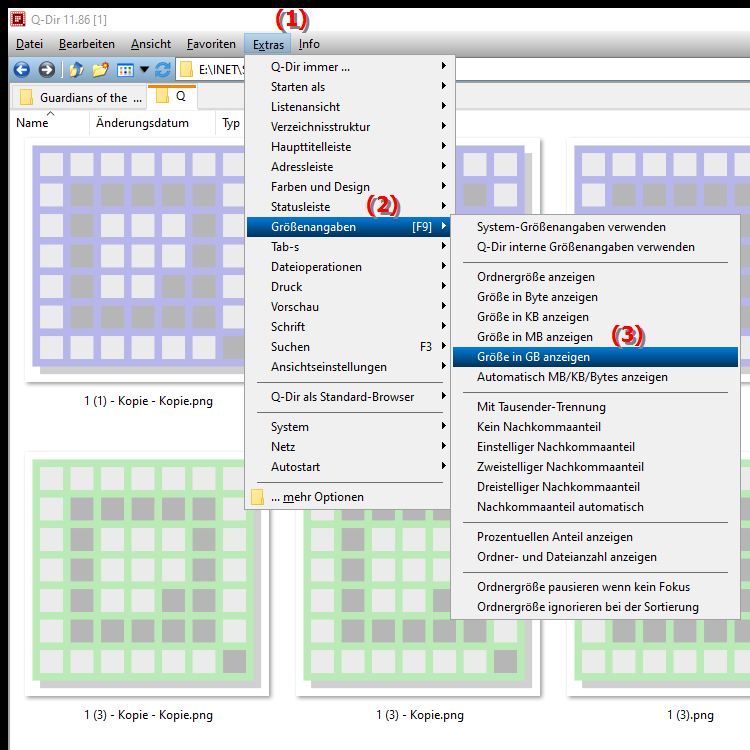Click the blue Back arrow button

click(x=22, y=70)
